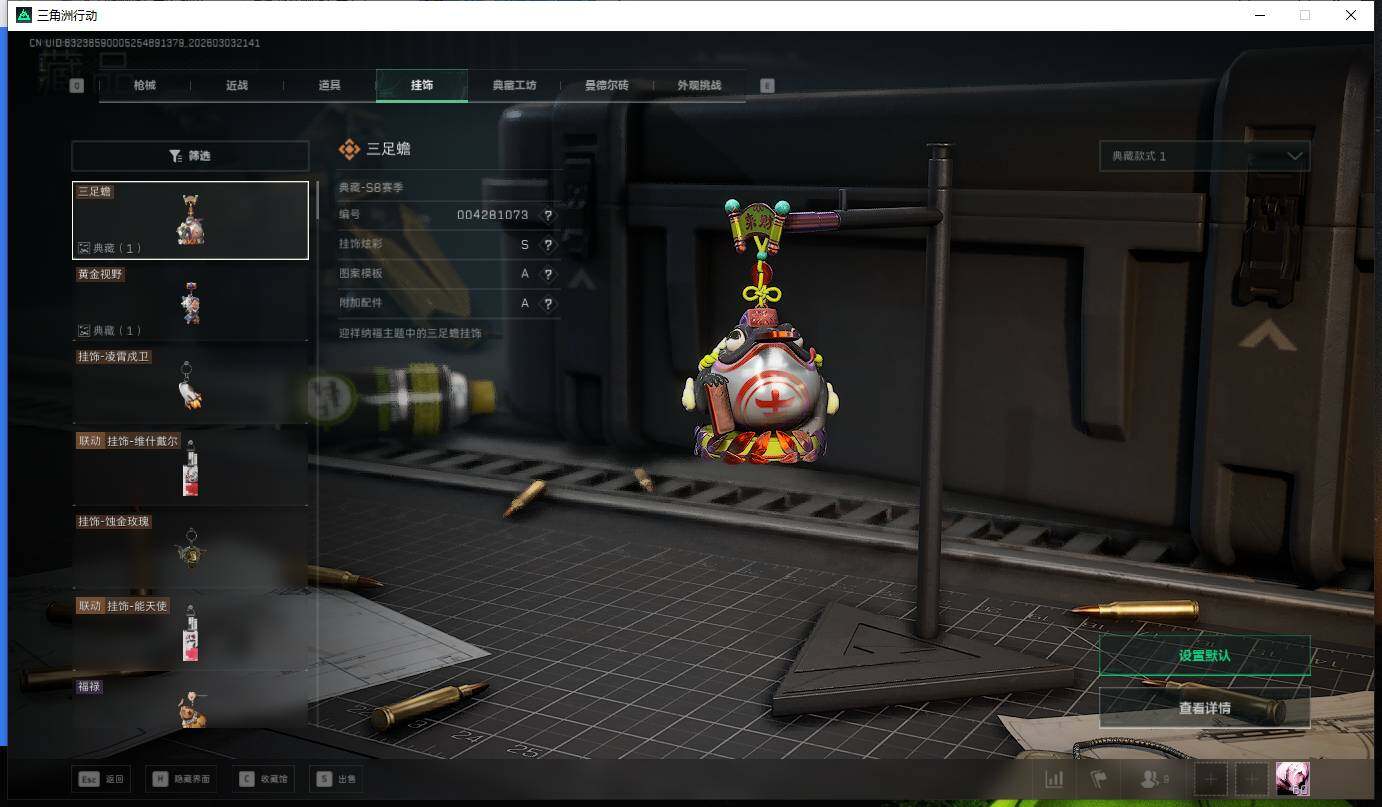Screen dimensions: 1382x807
Task: Click the serial number 004281073
Action: click(x=492, y=215)
